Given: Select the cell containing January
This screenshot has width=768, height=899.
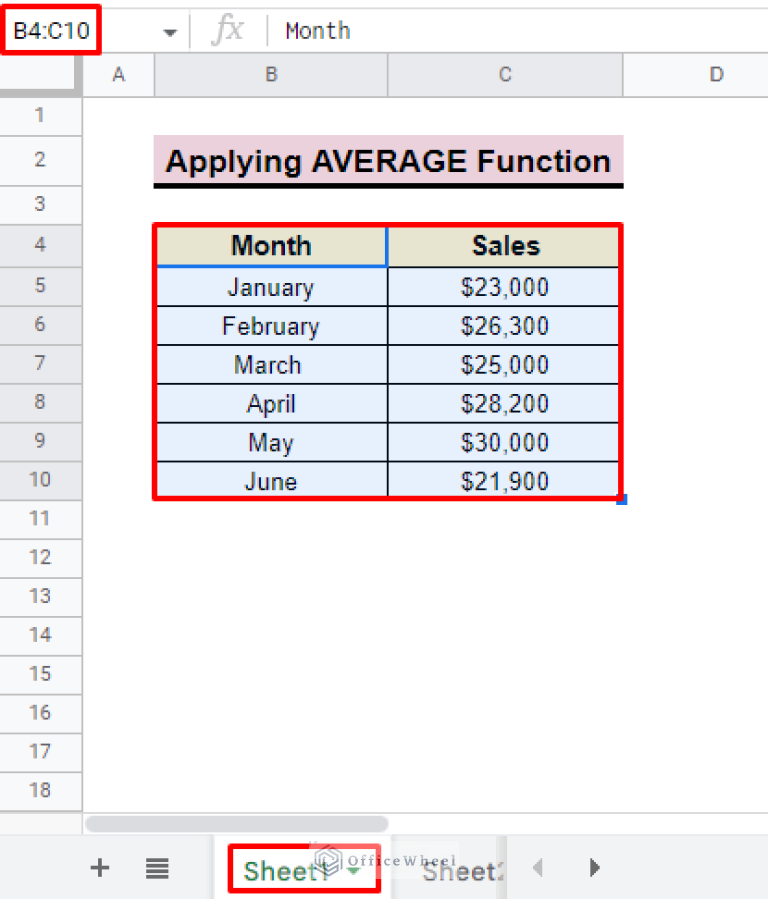Looking at the screenshot, I should (x=270, y=286).
